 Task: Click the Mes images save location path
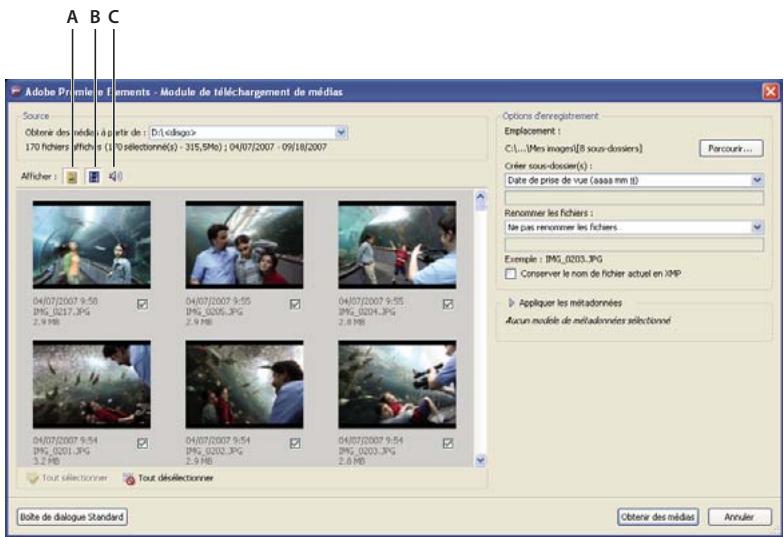click(x=574, y=148)
